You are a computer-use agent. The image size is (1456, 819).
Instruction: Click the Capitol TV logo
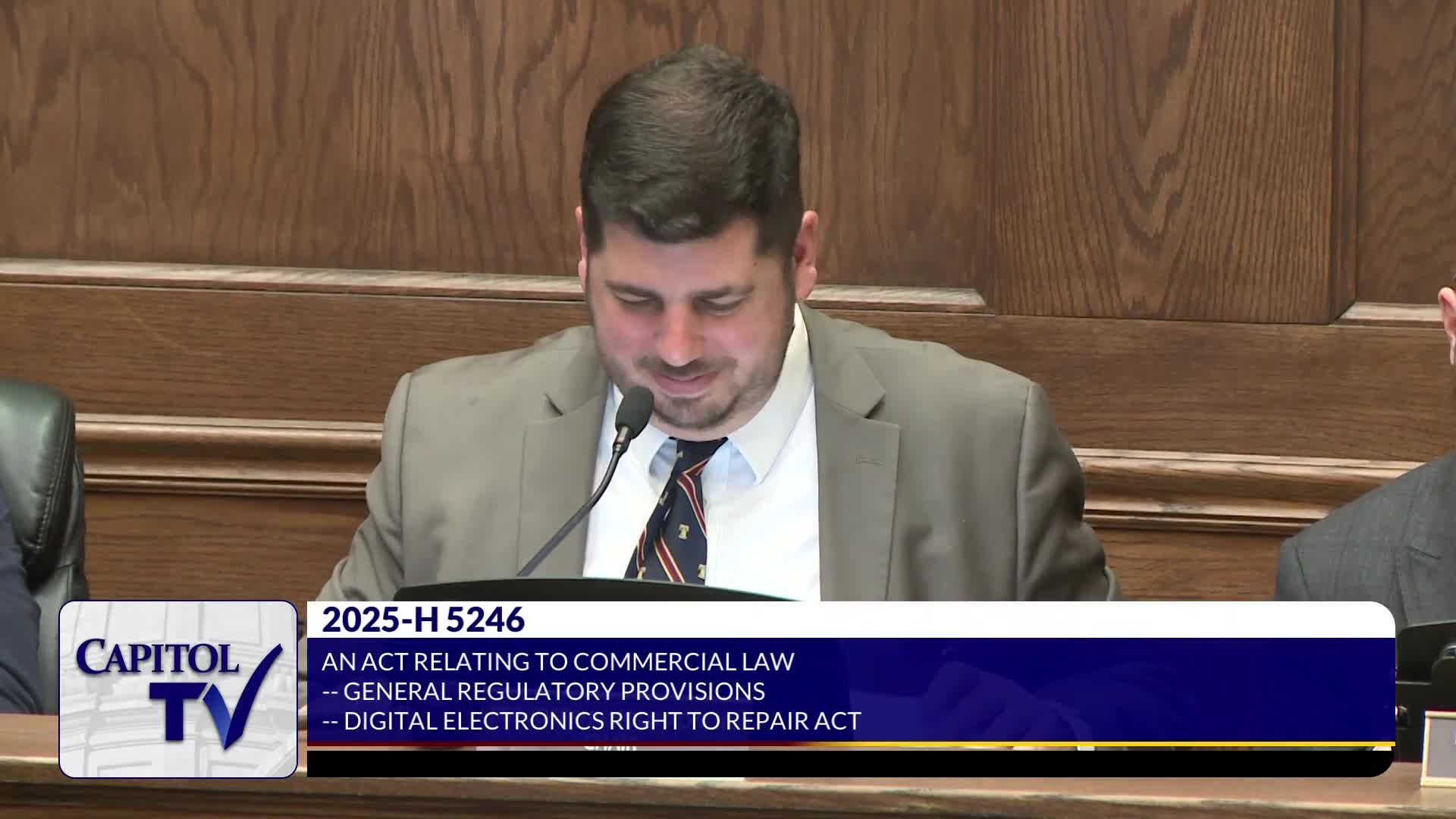coord(178,689)
